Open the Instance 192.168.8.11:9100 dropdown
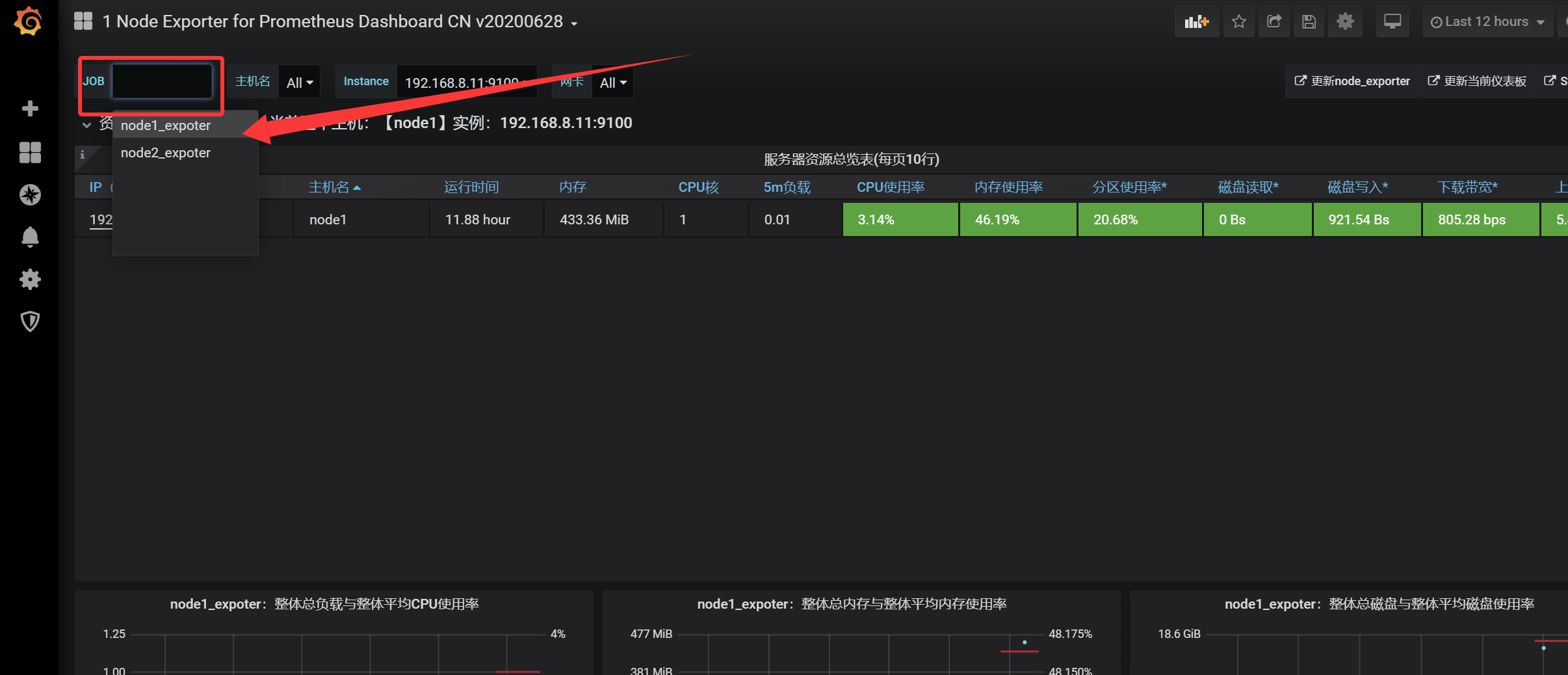 (x=467, y=82)
